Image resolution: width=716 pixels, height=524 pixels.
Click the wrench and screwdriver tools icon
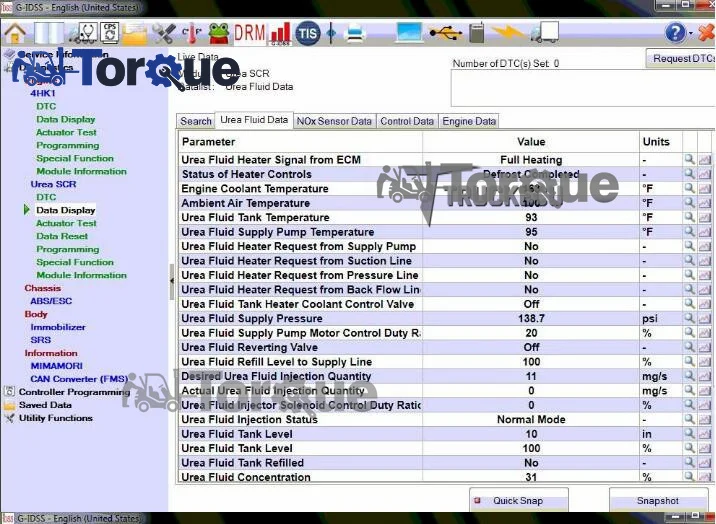(x=163, y=34)
